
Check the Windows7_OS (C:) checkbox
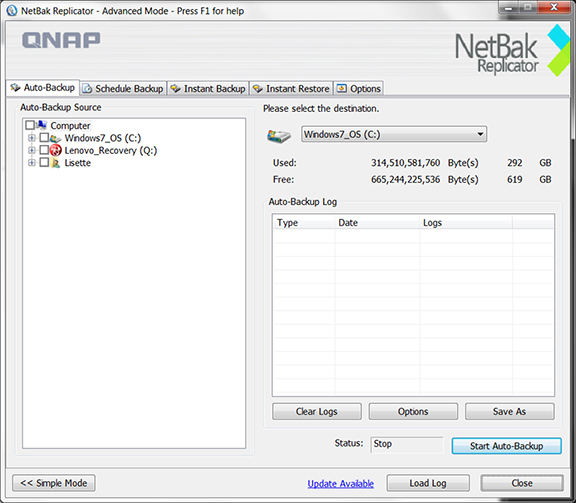pyautogui.click(x=44, y=137)
